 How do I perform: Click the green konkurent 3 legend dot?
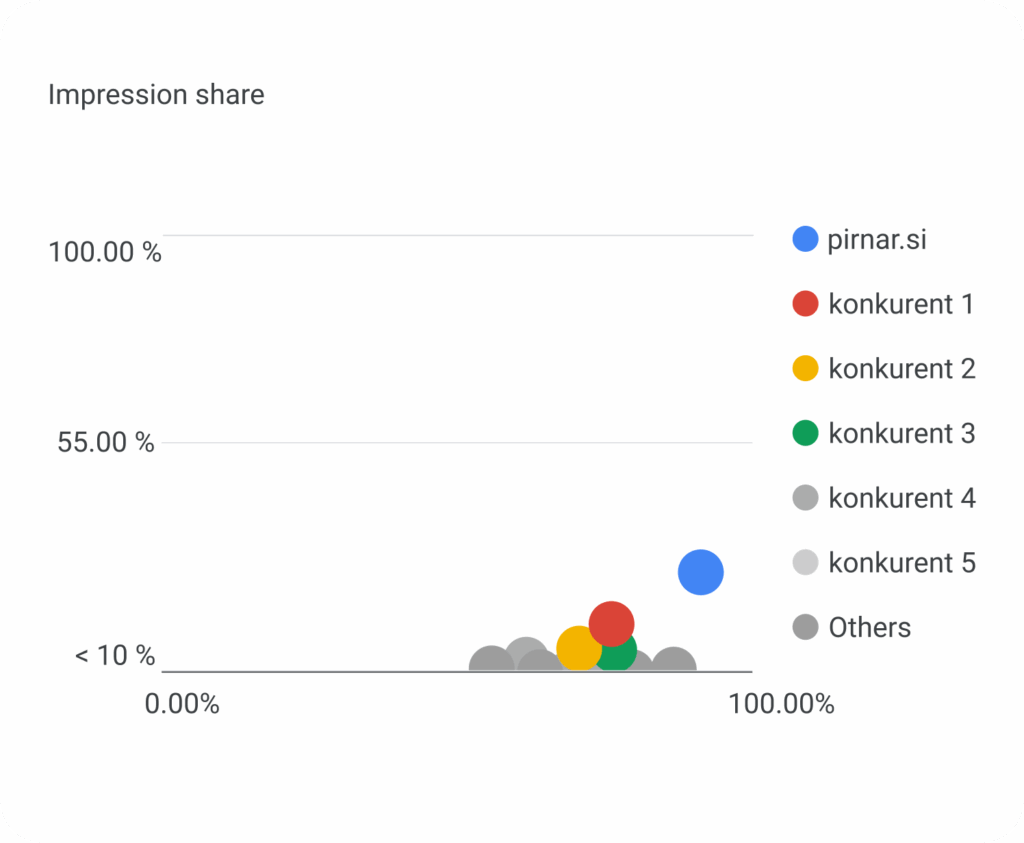pyautogui.click(x=805, y=433)
